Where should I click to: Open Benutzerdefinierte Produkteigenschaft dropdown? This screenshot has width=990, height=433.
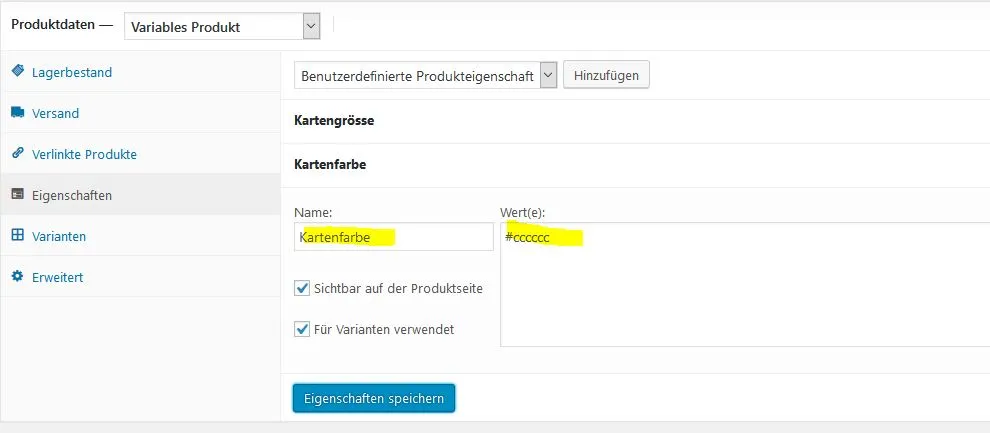click(425, 76)
